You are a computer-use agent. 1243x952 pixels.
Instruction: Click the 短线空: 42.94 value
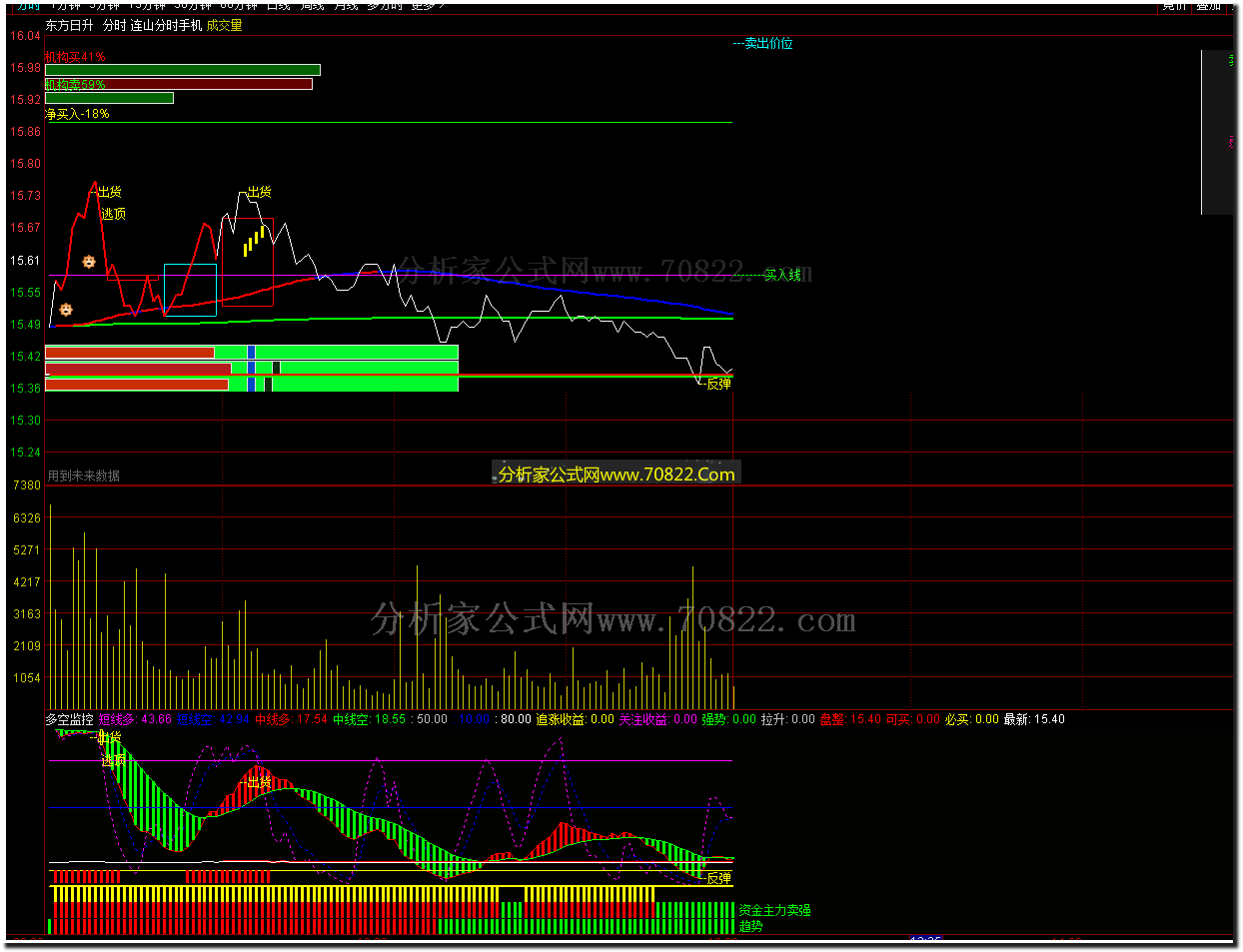coord(213,719)
